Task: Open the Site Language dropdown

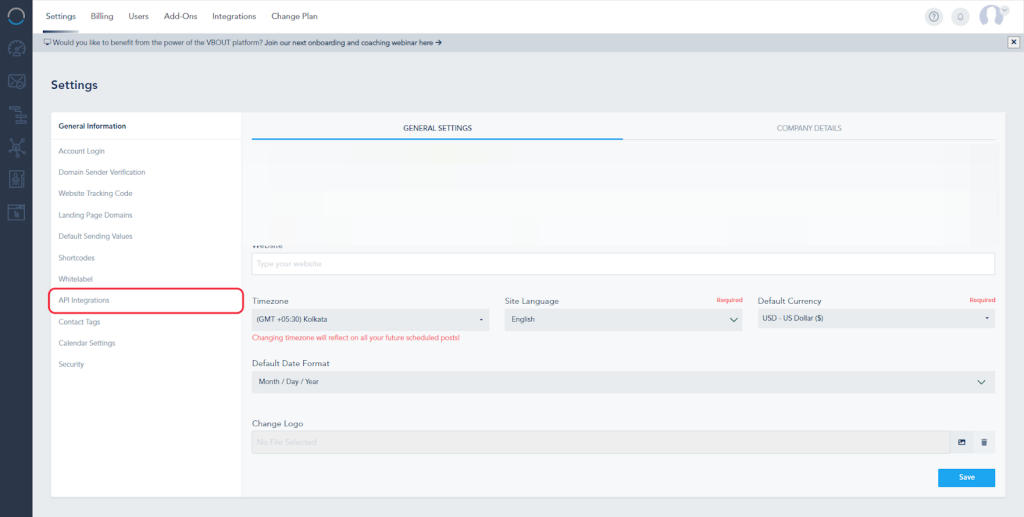Action: (623, 320)
